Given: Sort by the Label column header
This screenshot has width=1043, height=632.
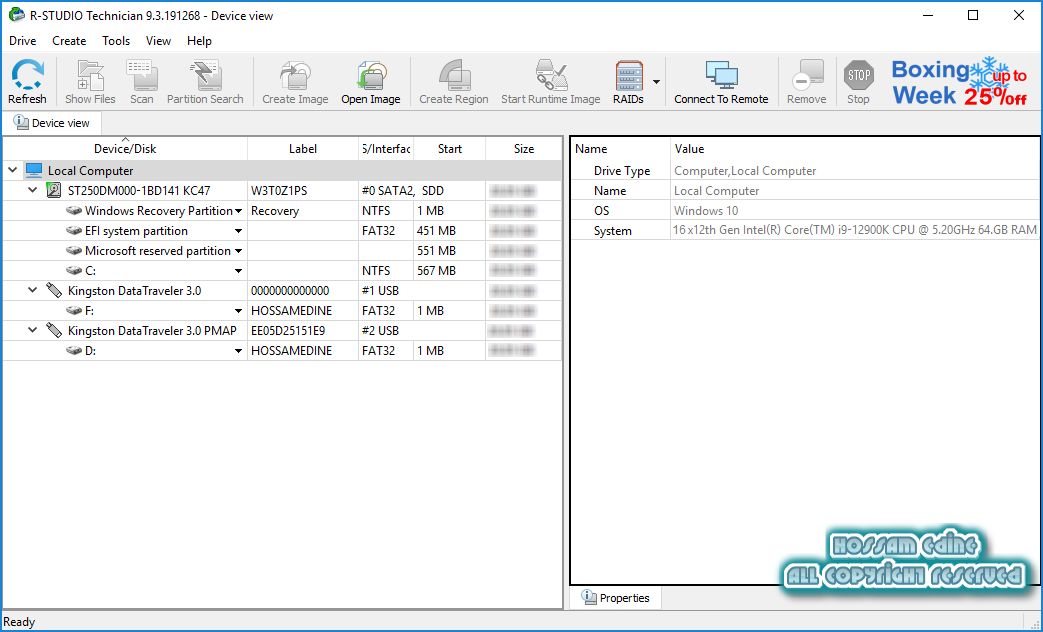Looking at the screenshot, I should tap(303, 148).
